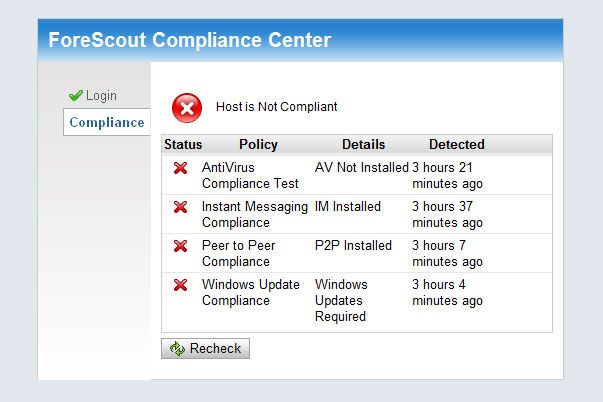Viewport: 603px width, 402px height.
Task: Open the Login step in sidebar
Action: [x=101, y=96]
